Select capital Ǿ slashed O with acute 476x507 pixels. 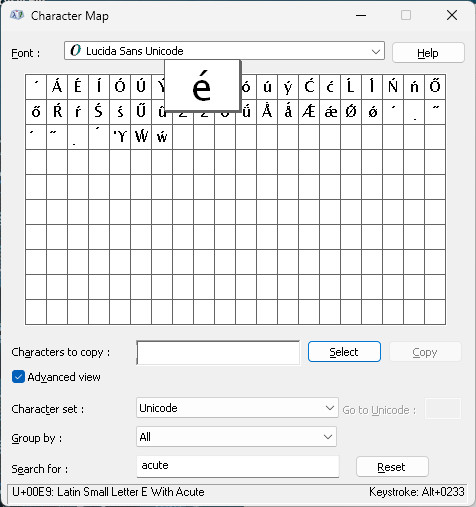(351, 112)
